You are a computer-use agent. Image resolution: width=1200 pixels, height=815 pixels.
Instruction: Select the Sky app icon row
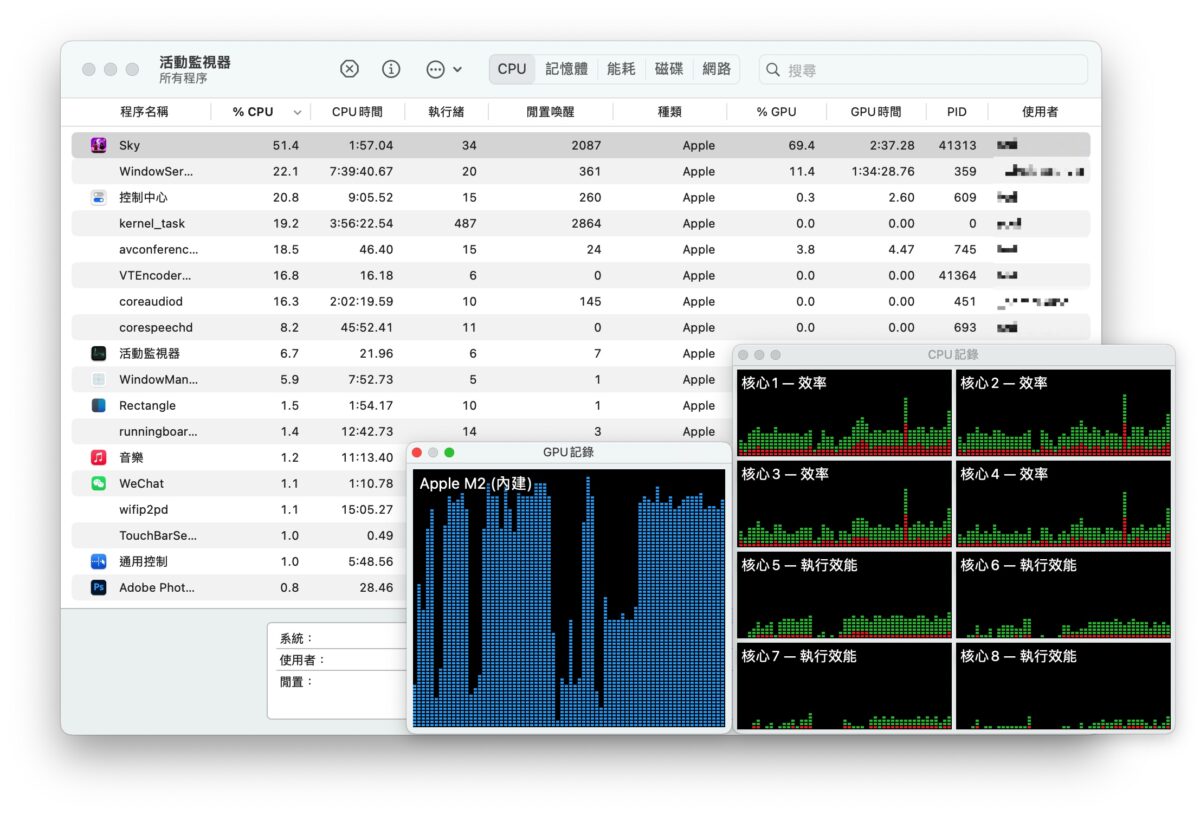pyautogui.click(x=580, y=145)
